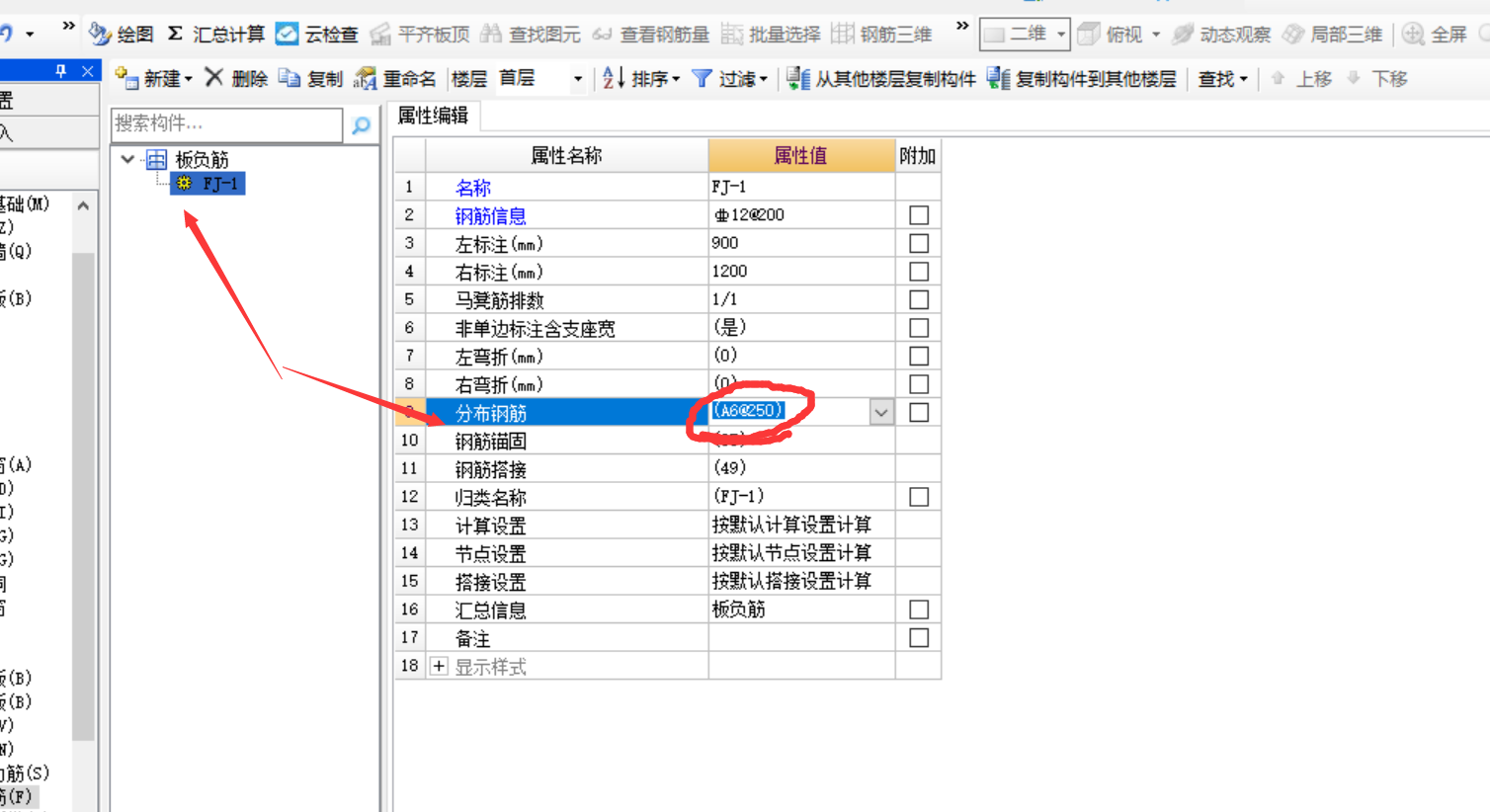Screen dimensions: 1490x812
Task: Click 节点设置 value 按默认节点设置计算
Action: coord(801,553)
